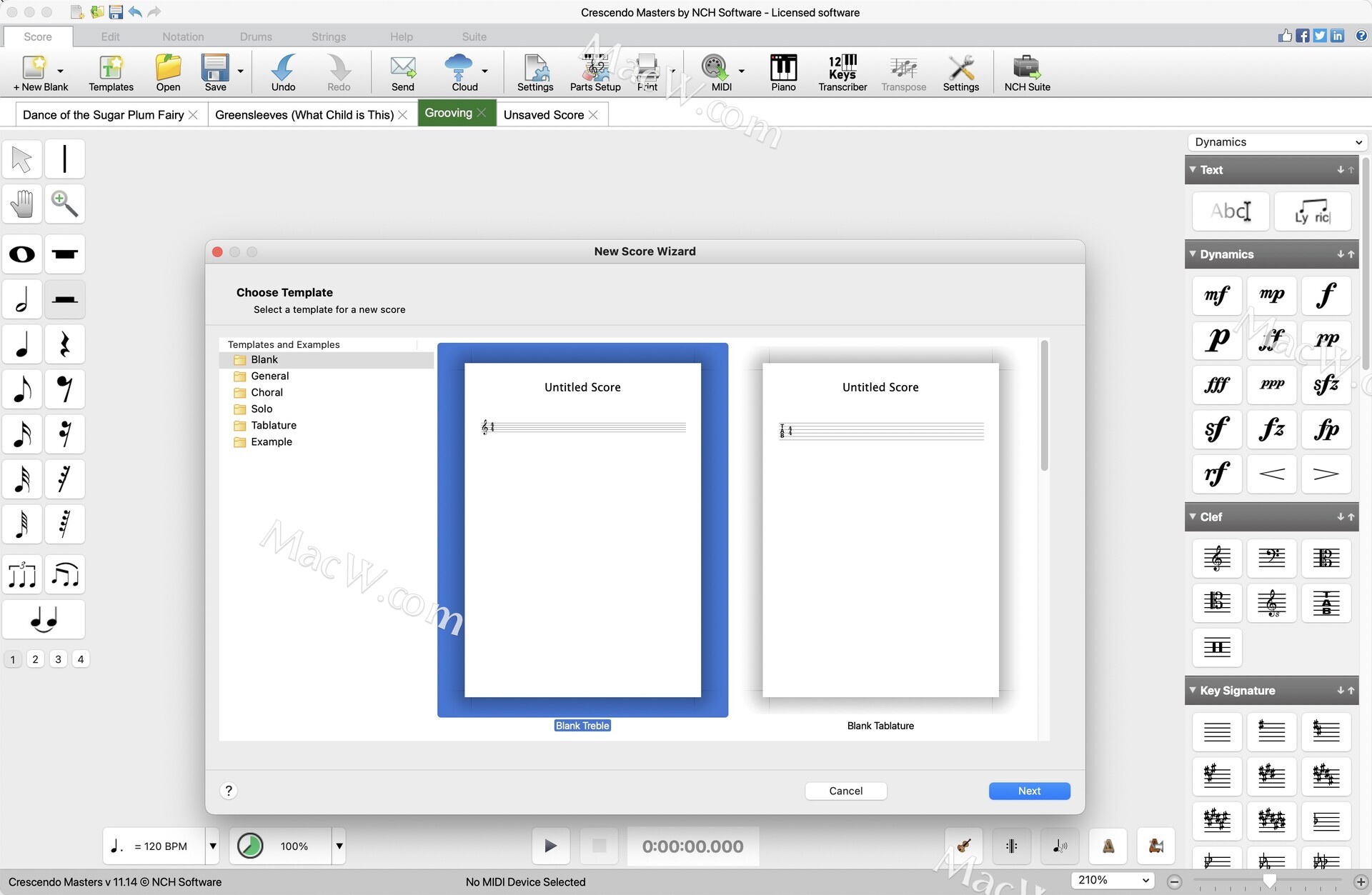Viewport: 1372px width, 895px height.
Task: Open the Dynamics palette dropdown
Action: [x=1278, y=142]
